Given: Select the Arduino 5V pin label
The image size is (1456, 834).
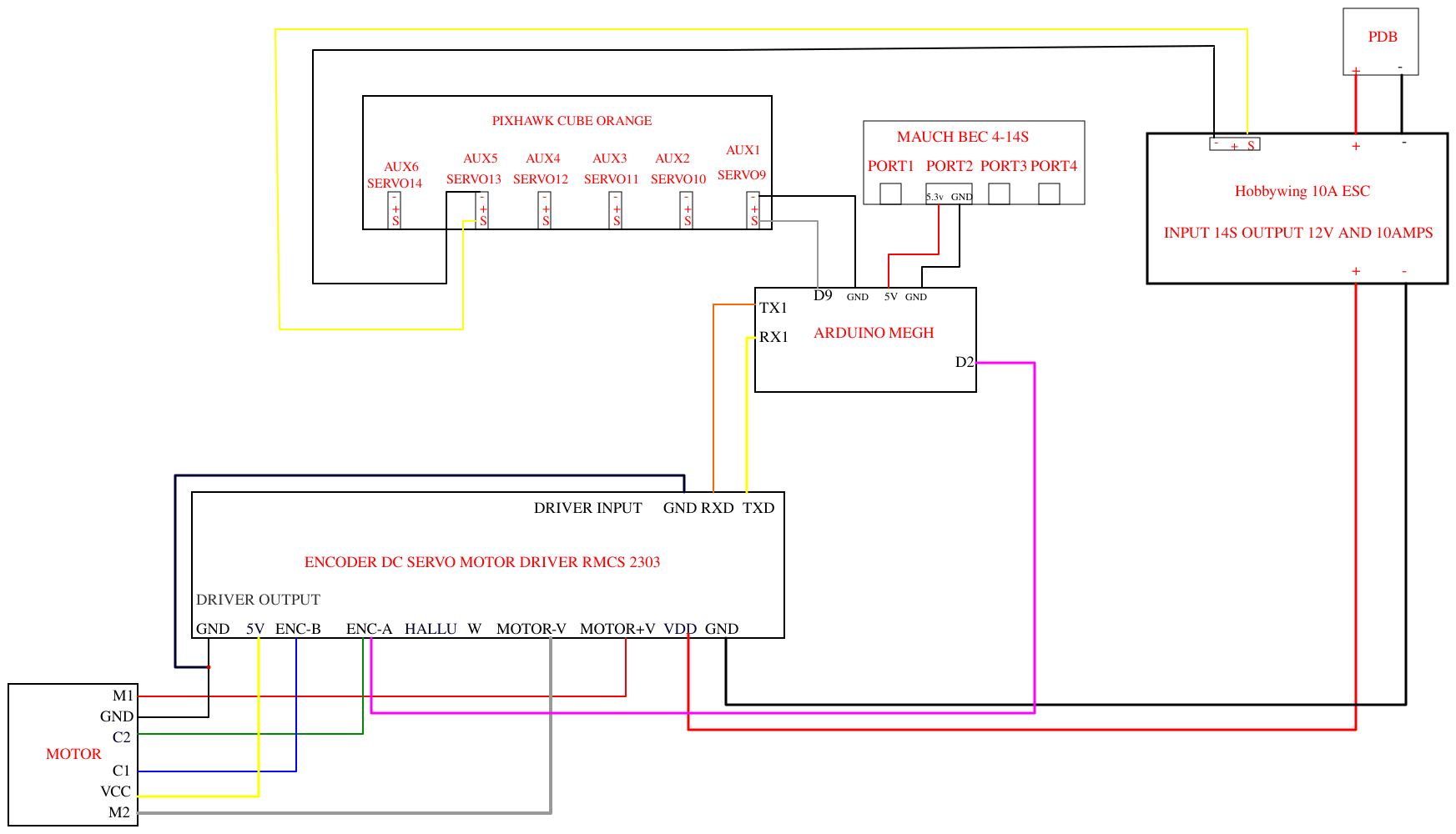Looking at the screenshot, I should pos(891,297).
